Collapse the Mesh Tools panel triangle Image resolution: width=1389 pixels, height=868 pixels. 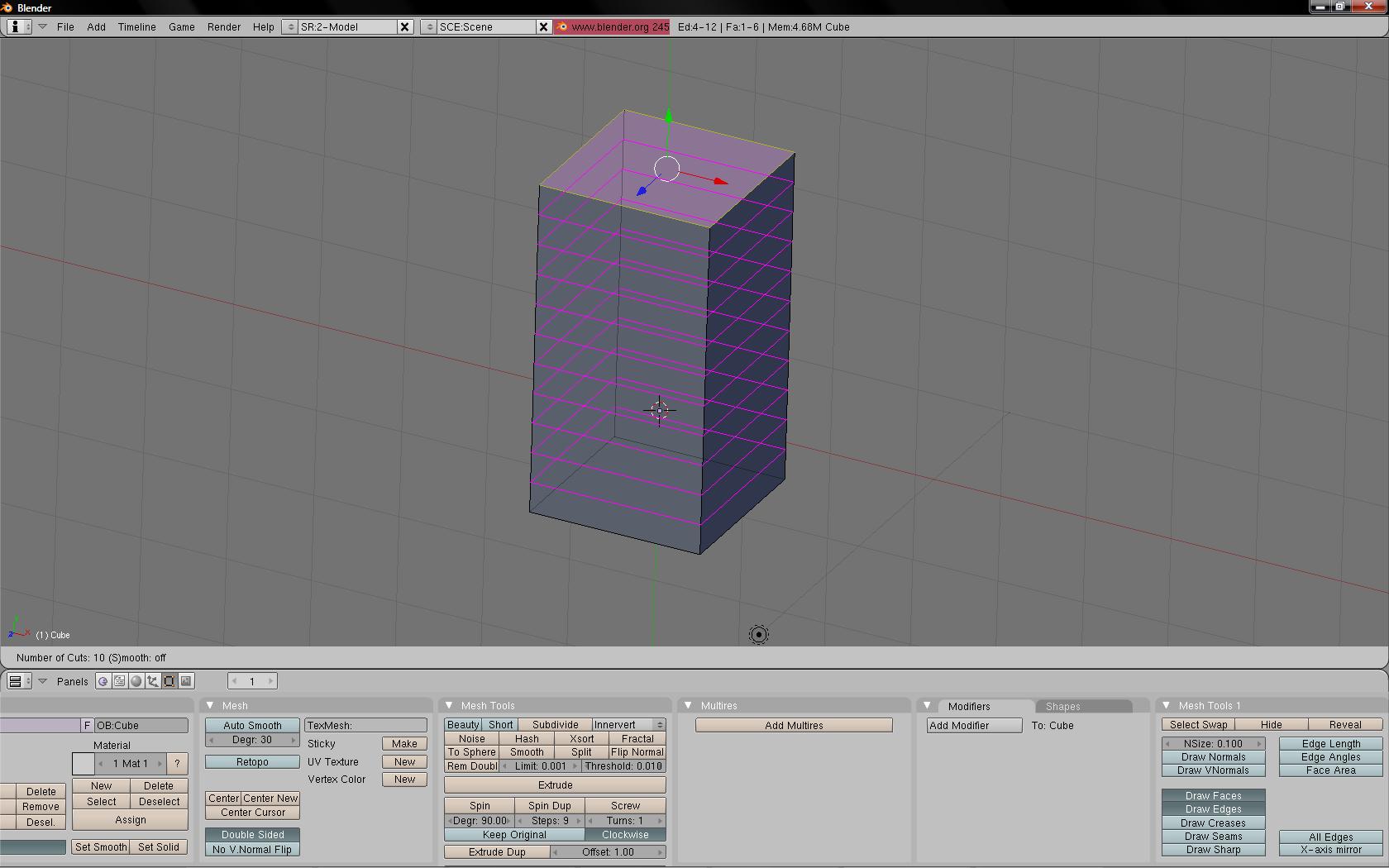[x=449, y=705]
